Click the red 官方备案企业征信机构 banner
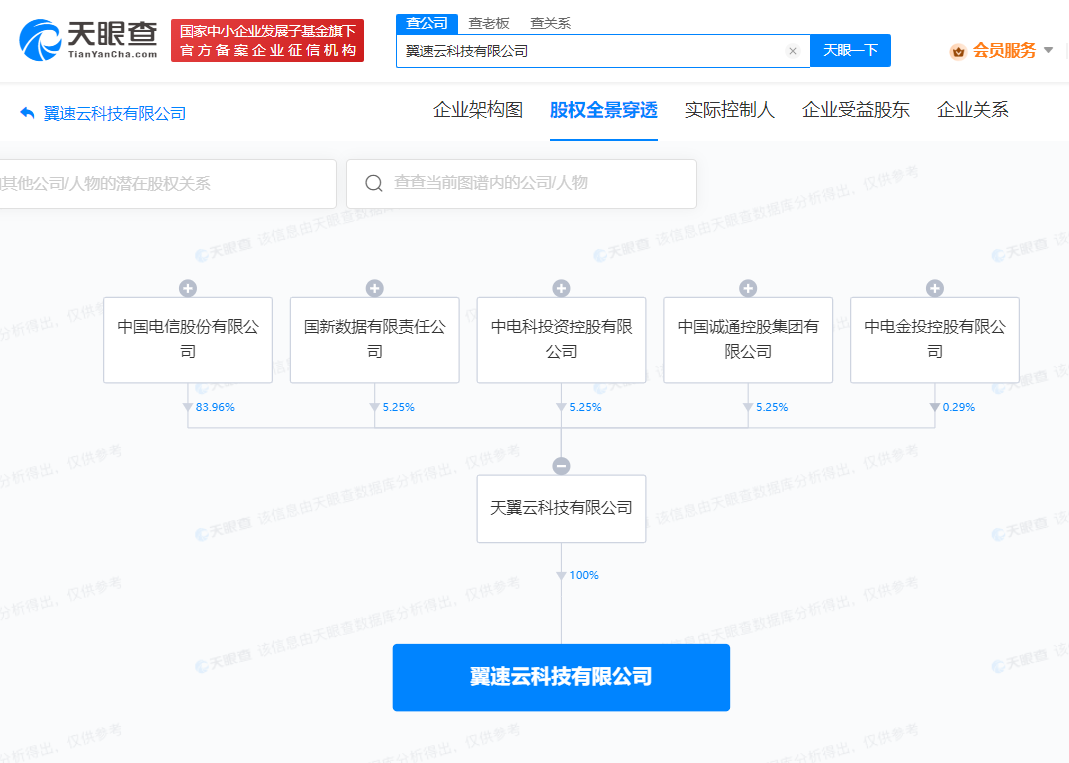The height and width of the screenshot is (763, 1069). (267, 41)
